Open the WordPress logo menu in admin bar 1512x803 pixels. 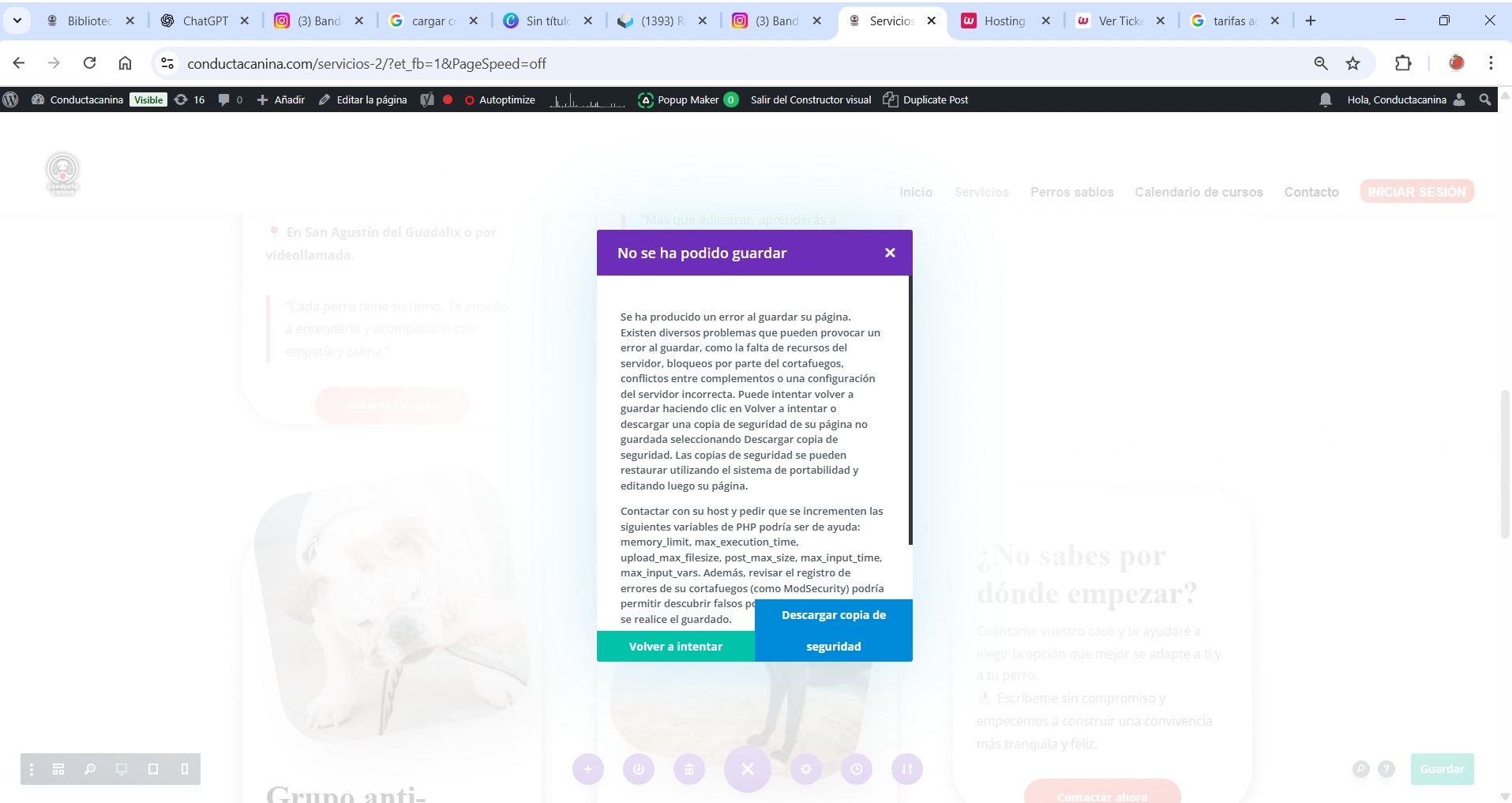click(x=11, y=99)
